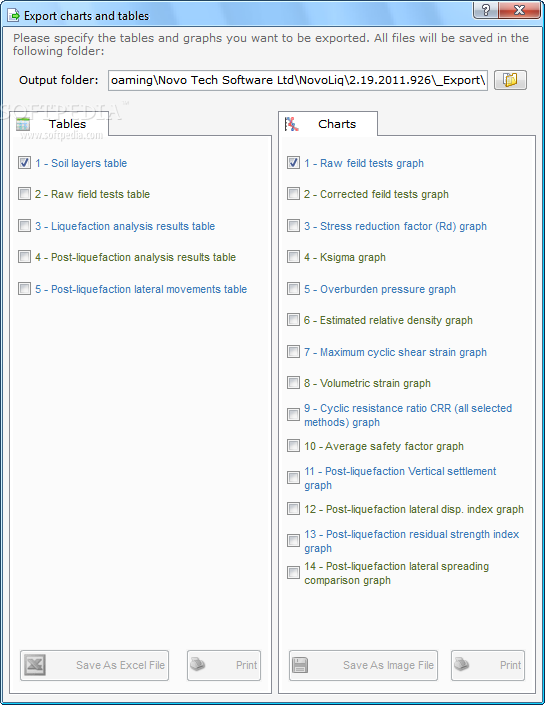The image size is (545, 705).
Task: Tick the Ksigma graph checkbox
Action: tap(293, 257)
